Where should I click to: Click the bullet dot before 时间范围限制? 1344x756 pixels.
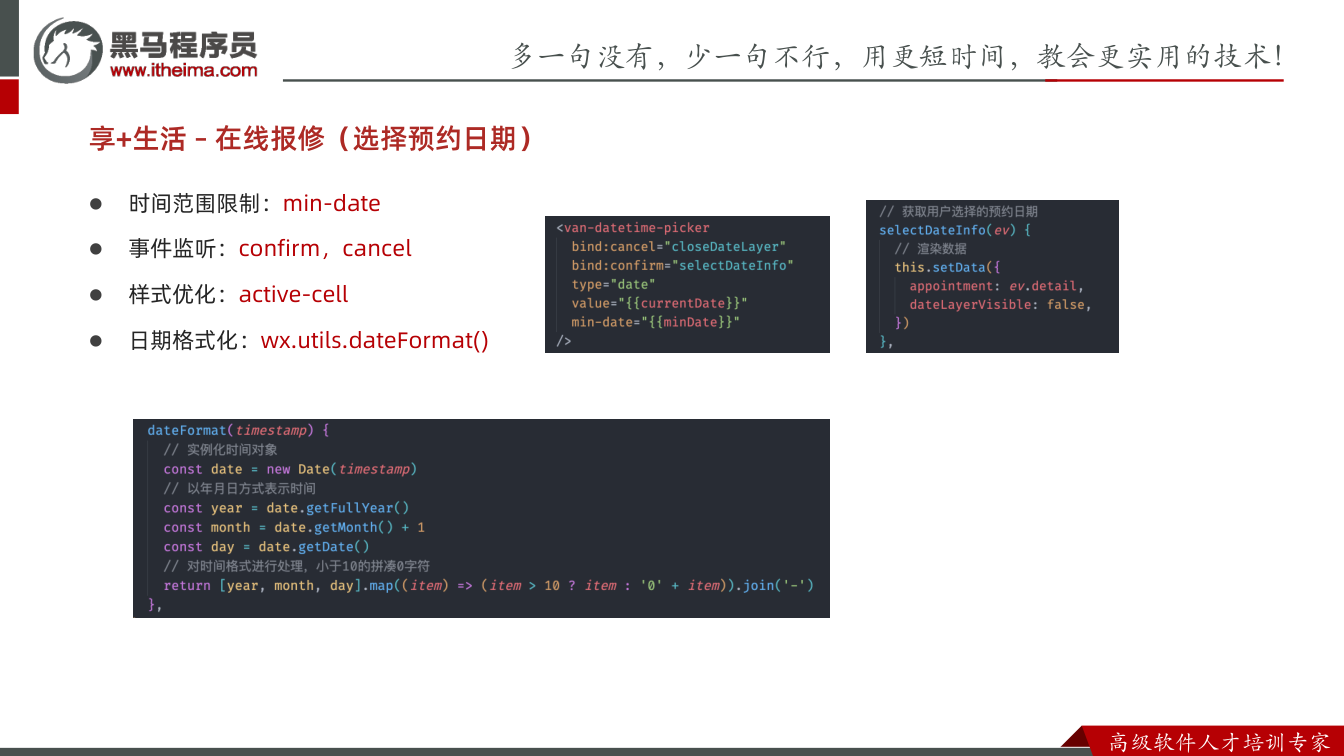[x=96, y=203]
